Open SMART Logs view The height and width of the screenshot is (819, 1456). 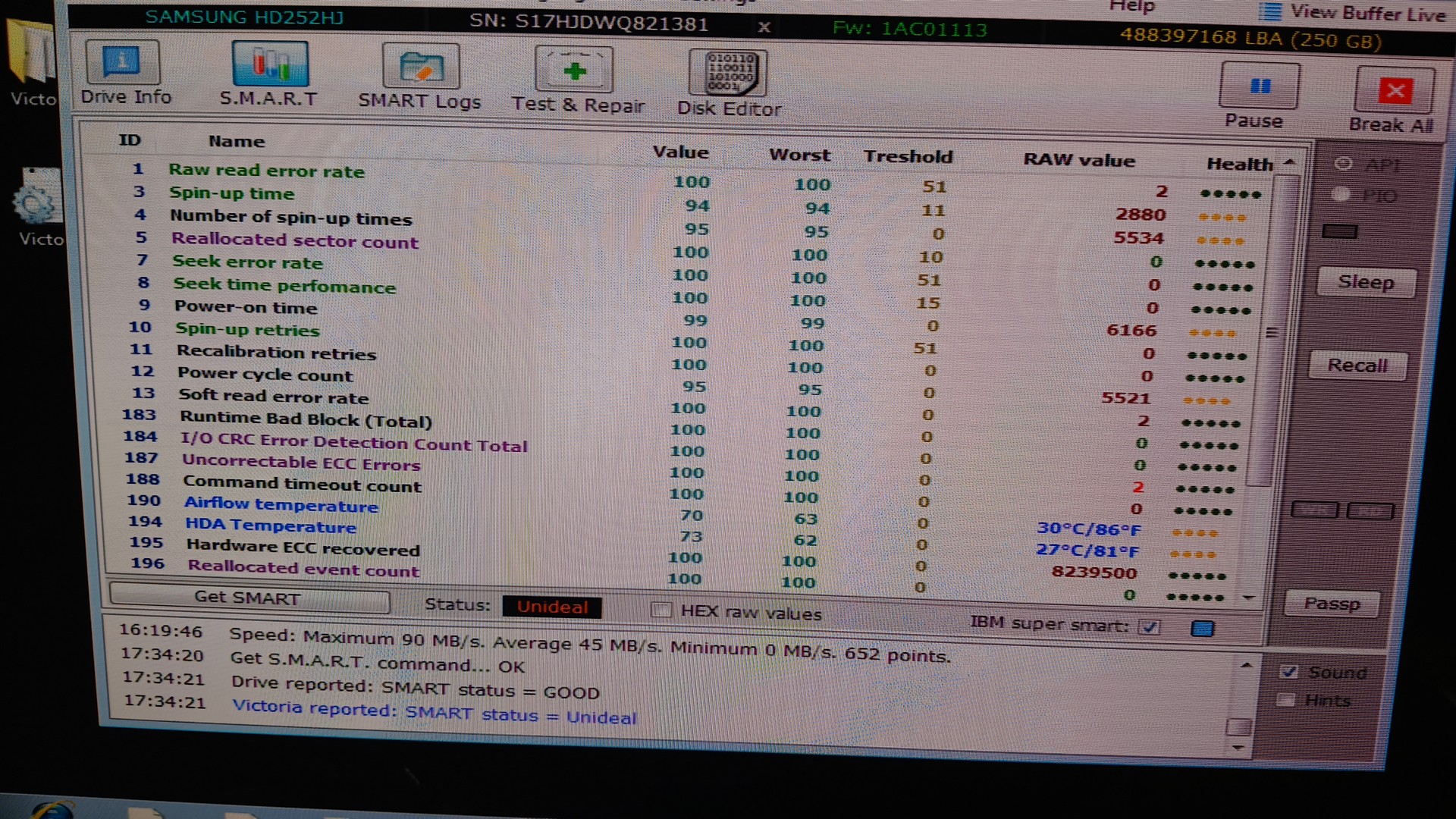click(x=420, y=77)
